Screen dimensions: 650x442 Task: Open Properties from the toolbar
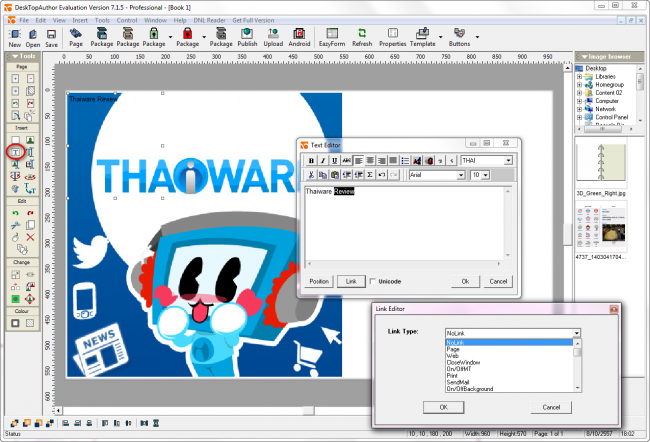[x=393, y=37]
